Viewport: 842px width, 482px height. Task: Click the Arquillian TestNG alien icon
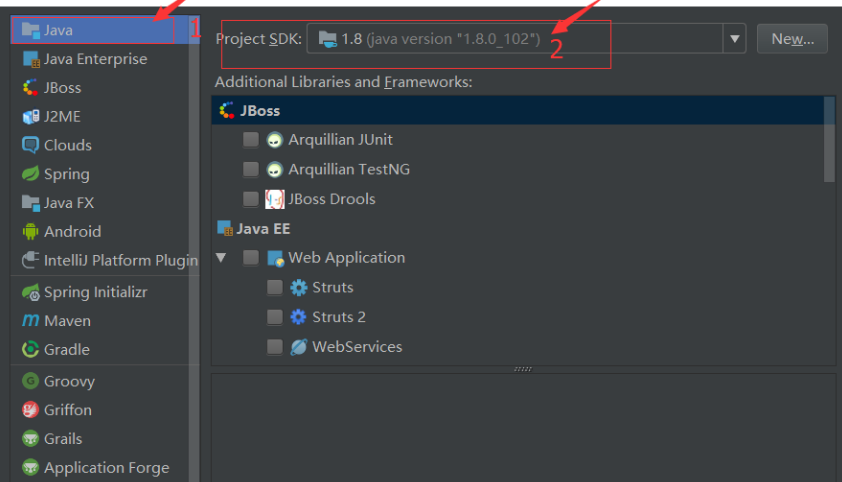coord(274,170)
